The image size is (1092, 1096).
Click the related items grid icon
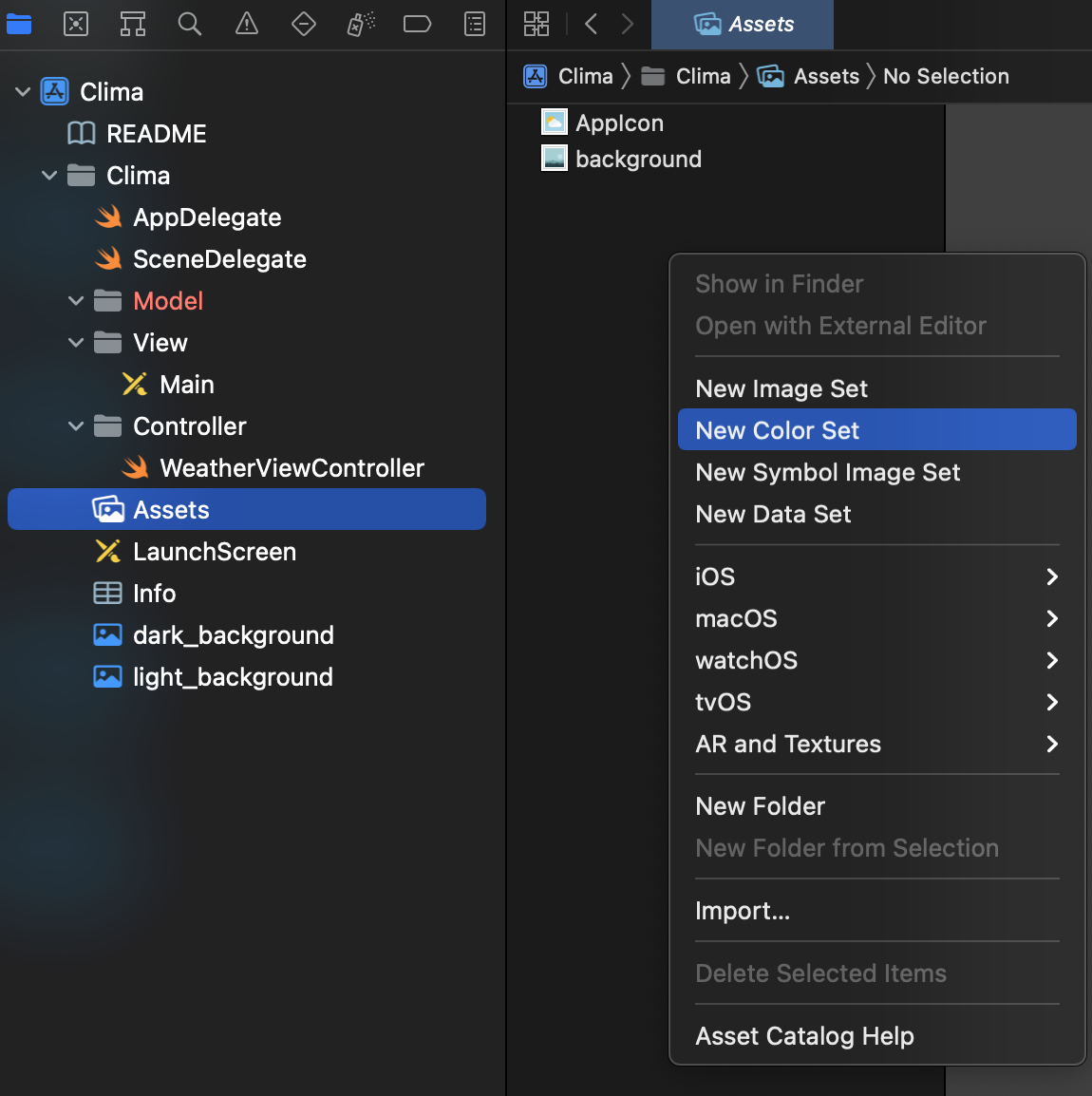537,25
